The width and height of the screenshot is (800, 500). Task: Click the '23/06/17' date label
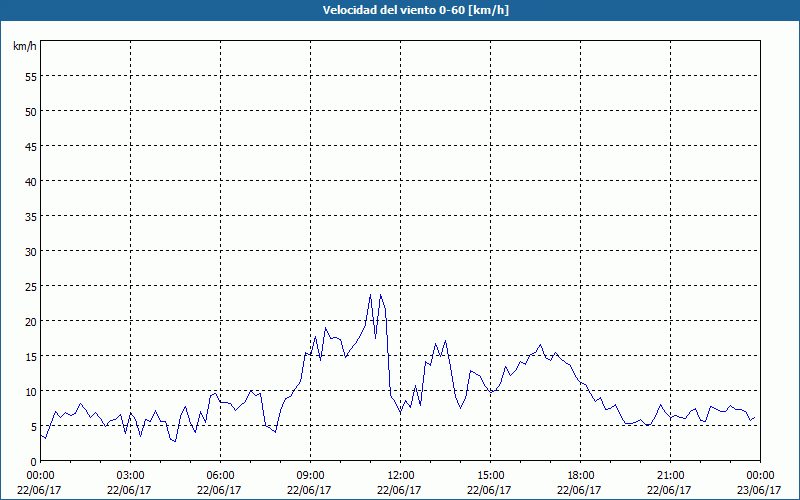[759, 490]
